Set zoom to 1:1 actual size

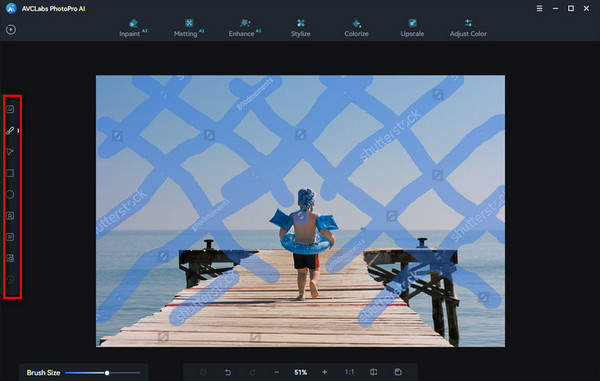[349, 372]
